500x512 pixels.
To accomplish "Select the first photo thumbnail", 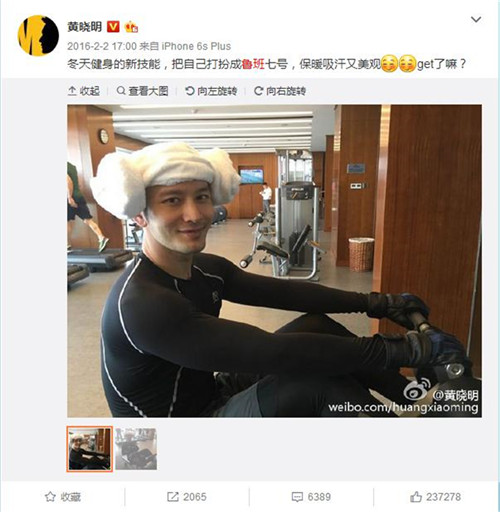I will [x=89, y=449].
